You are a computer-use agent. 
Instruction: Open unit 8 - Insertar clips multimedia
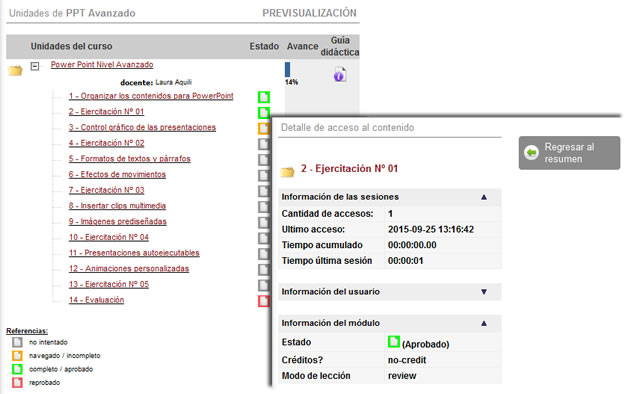click(117, 206)
